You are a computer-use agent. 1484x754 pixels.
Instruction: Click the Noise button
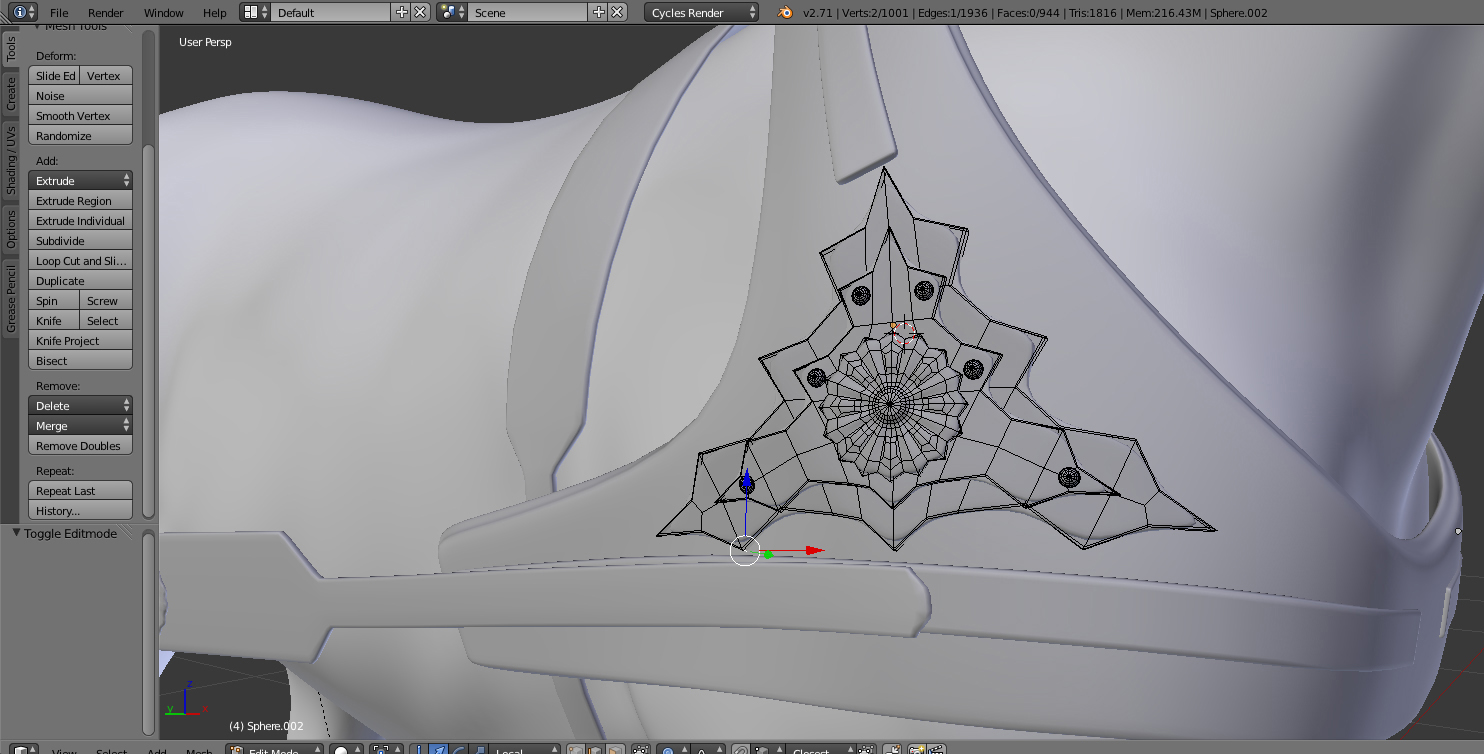coord(80,95)
